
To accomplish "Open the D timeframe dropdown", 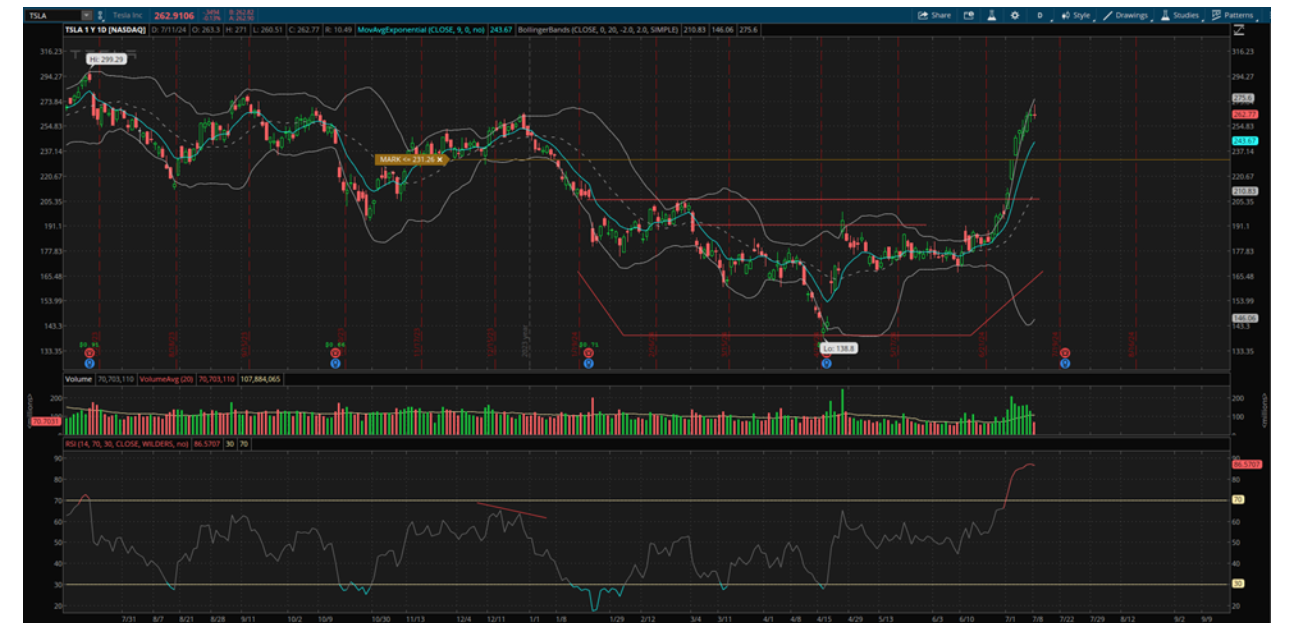I will [1042, 16].
